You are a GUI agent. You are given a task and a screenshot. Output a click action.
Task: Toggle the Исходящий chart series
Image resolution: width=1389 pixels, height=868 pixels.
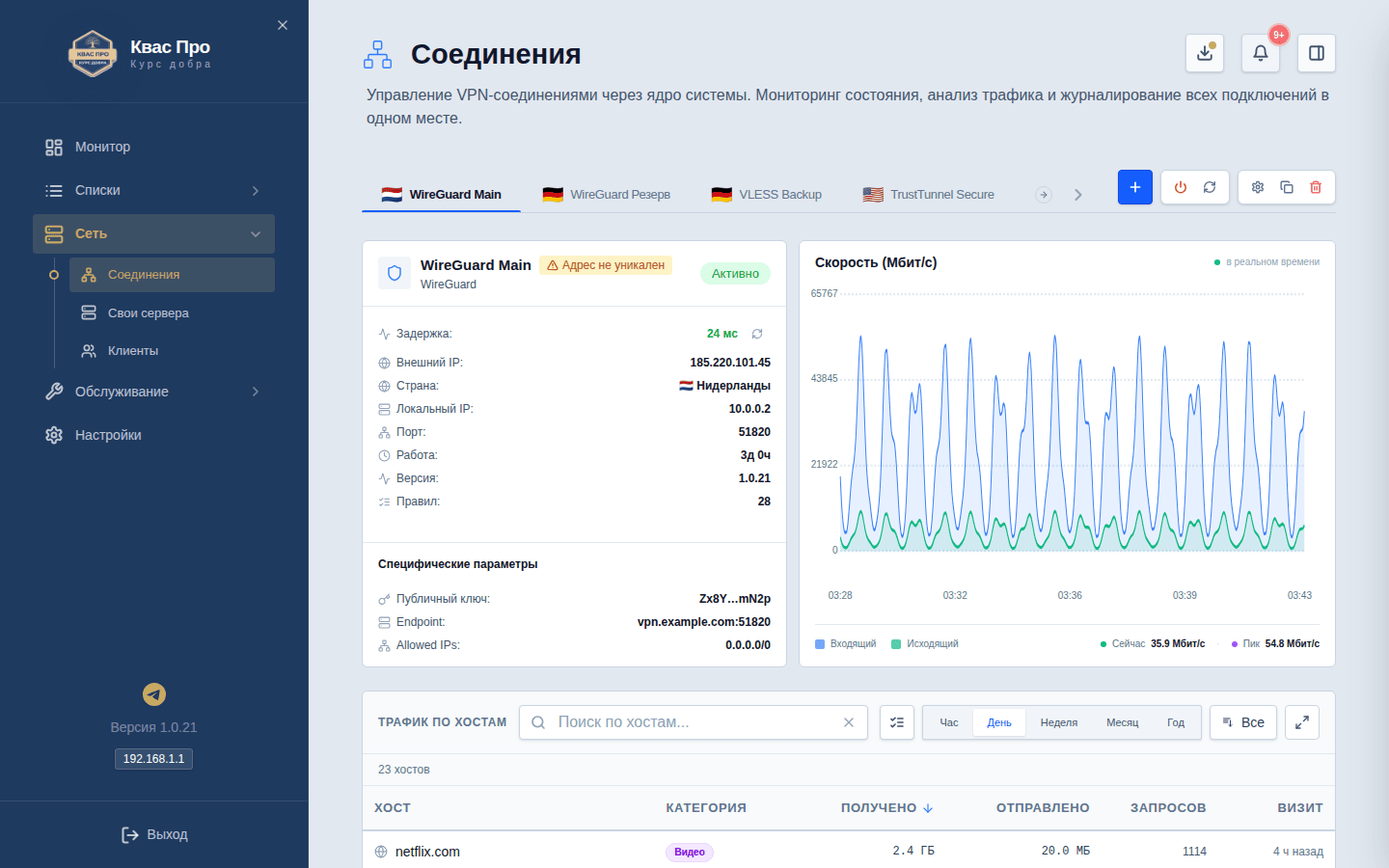point(925,644)
